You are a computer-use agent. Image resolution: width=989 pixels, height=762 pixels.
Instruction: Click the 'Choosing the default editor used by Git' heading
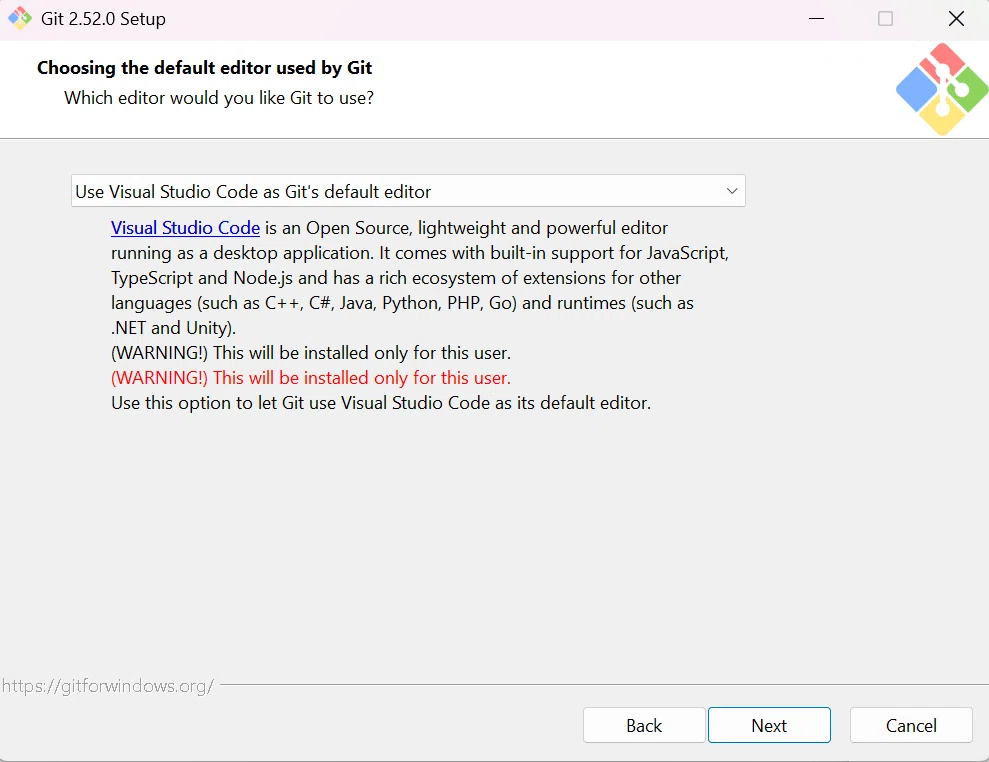pyautogui.click(x=204, y=67)
